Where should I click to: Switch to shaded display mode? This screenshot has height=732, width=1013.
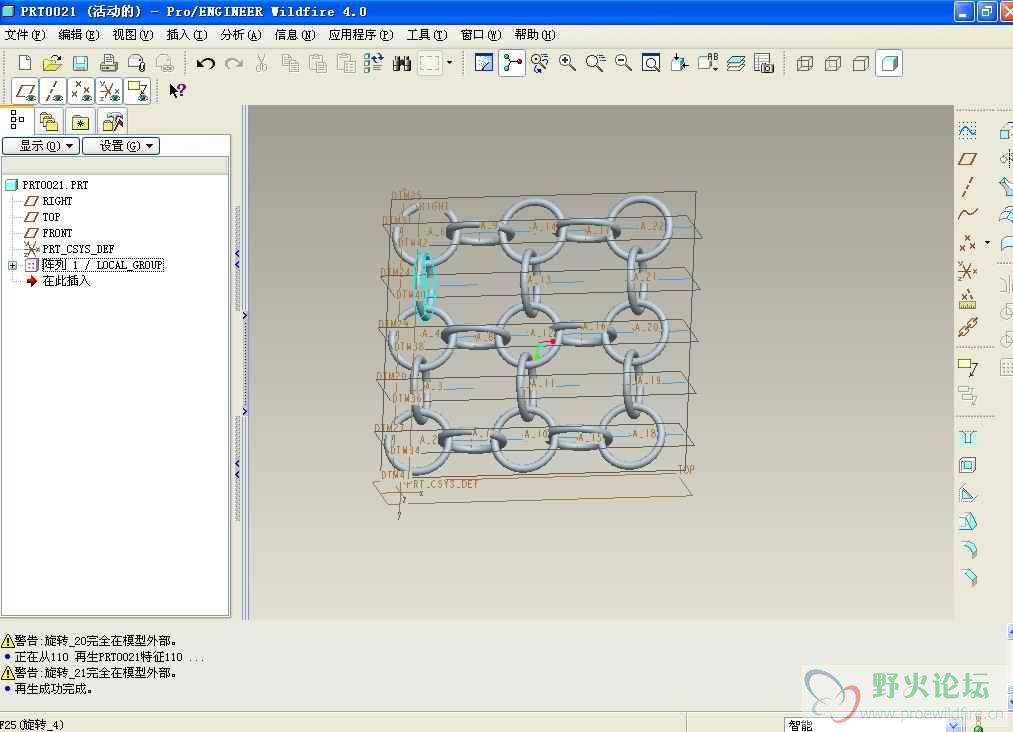tap(889, 63)
